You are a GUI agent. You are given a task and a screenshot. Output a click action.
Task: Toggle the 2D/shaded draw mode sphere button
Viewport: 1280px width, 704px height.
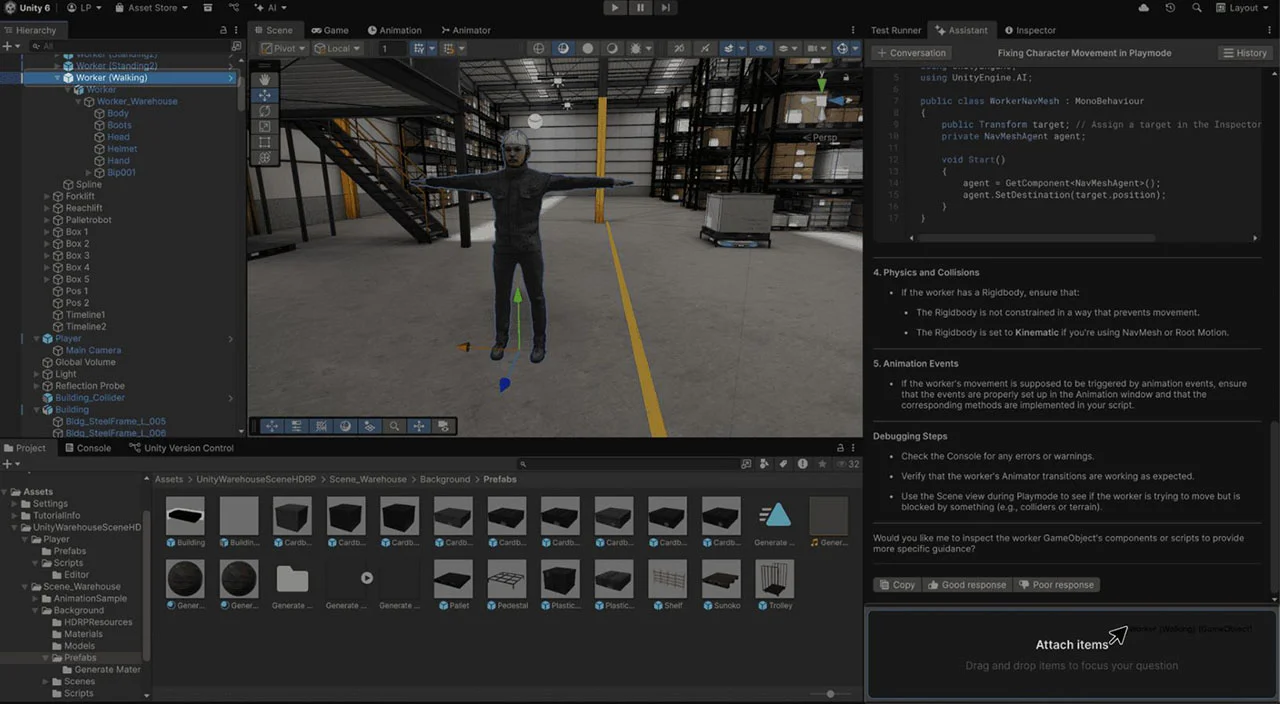[x=563, y=48]
